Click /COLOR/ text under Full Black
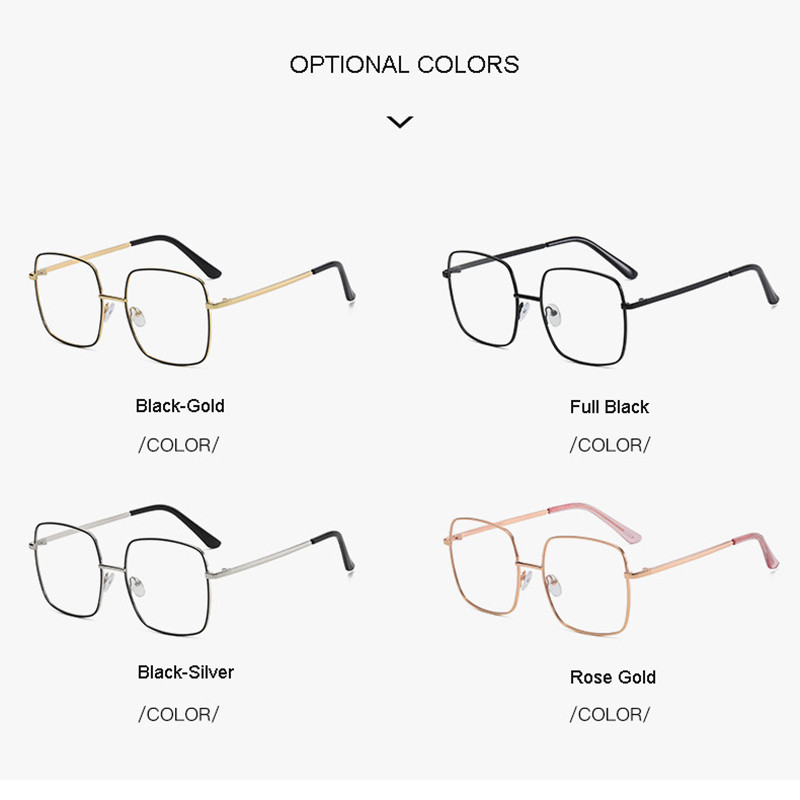800x800 pixels. pos(610,445)
